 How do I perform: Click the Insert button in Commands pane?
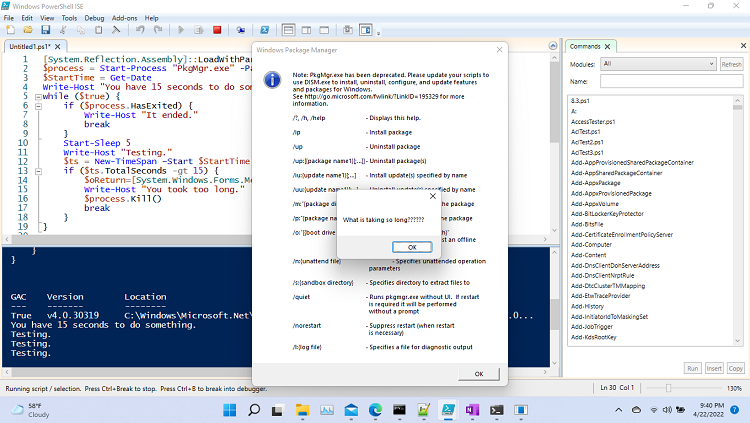point(714,368)
